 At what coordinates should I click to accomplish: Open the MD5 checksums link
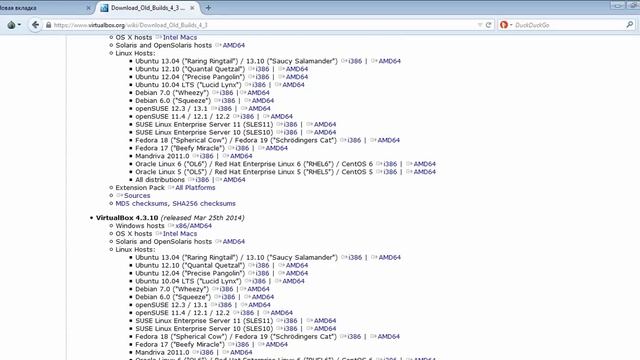coord(141,203)
